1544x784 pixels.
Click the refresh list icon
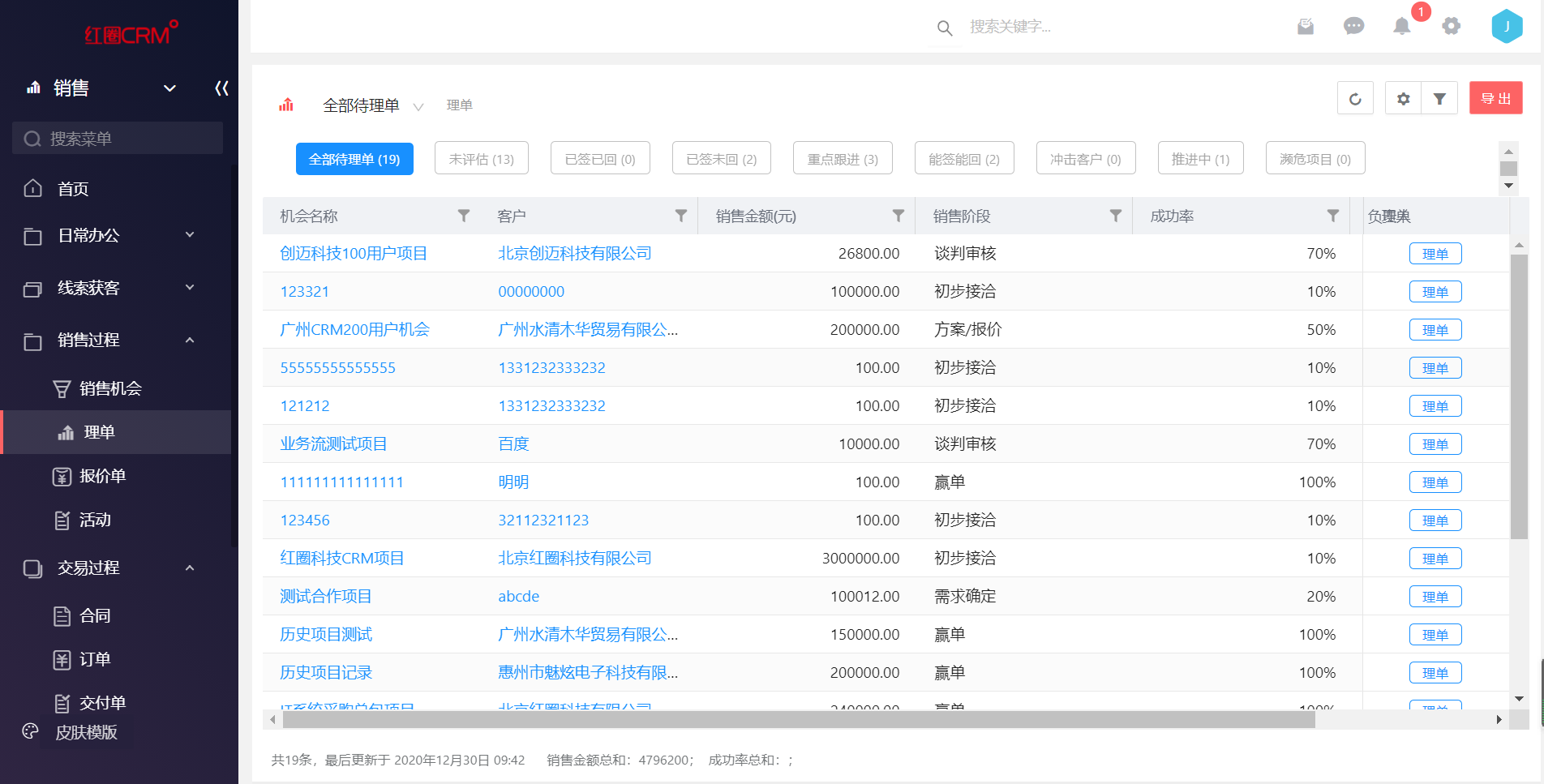click(x=1355, y=99)
